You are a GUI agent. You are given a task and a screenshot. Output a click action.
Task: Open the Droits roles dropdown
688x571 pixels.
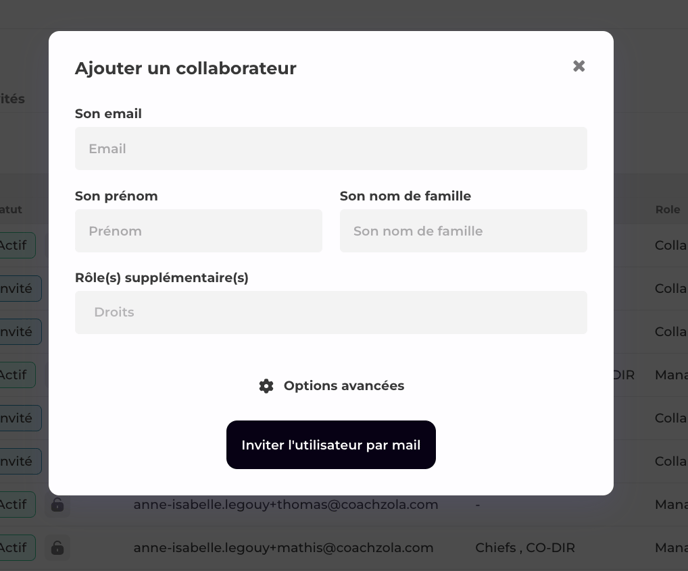pos(330,312)
